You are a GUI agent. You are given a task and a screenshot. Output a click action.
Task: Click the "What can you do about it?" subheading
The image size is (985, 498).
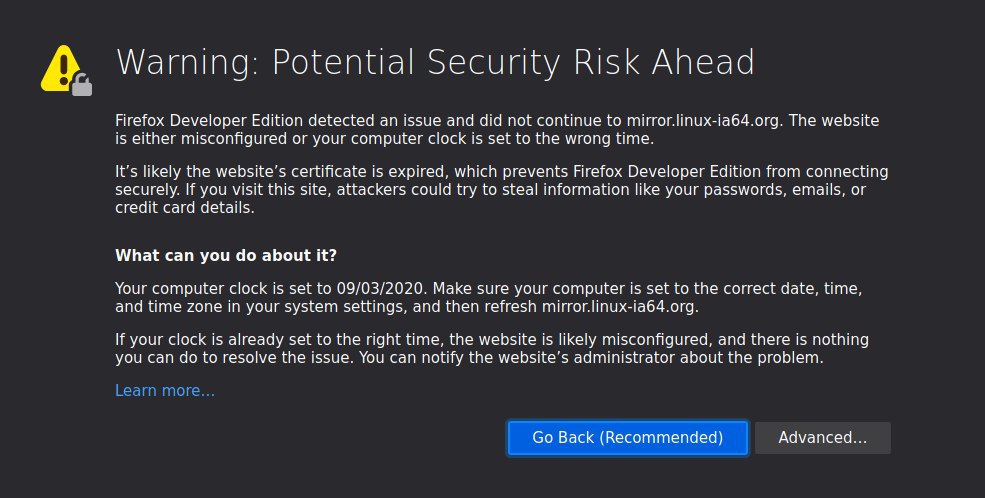pos(226,256)
